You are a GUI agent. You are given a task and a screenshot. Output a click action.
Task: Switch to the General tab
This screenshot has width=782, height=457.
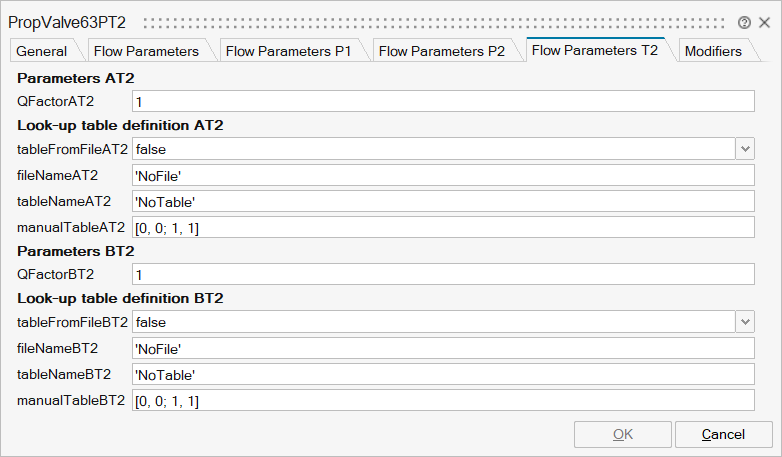coord(42,51)
